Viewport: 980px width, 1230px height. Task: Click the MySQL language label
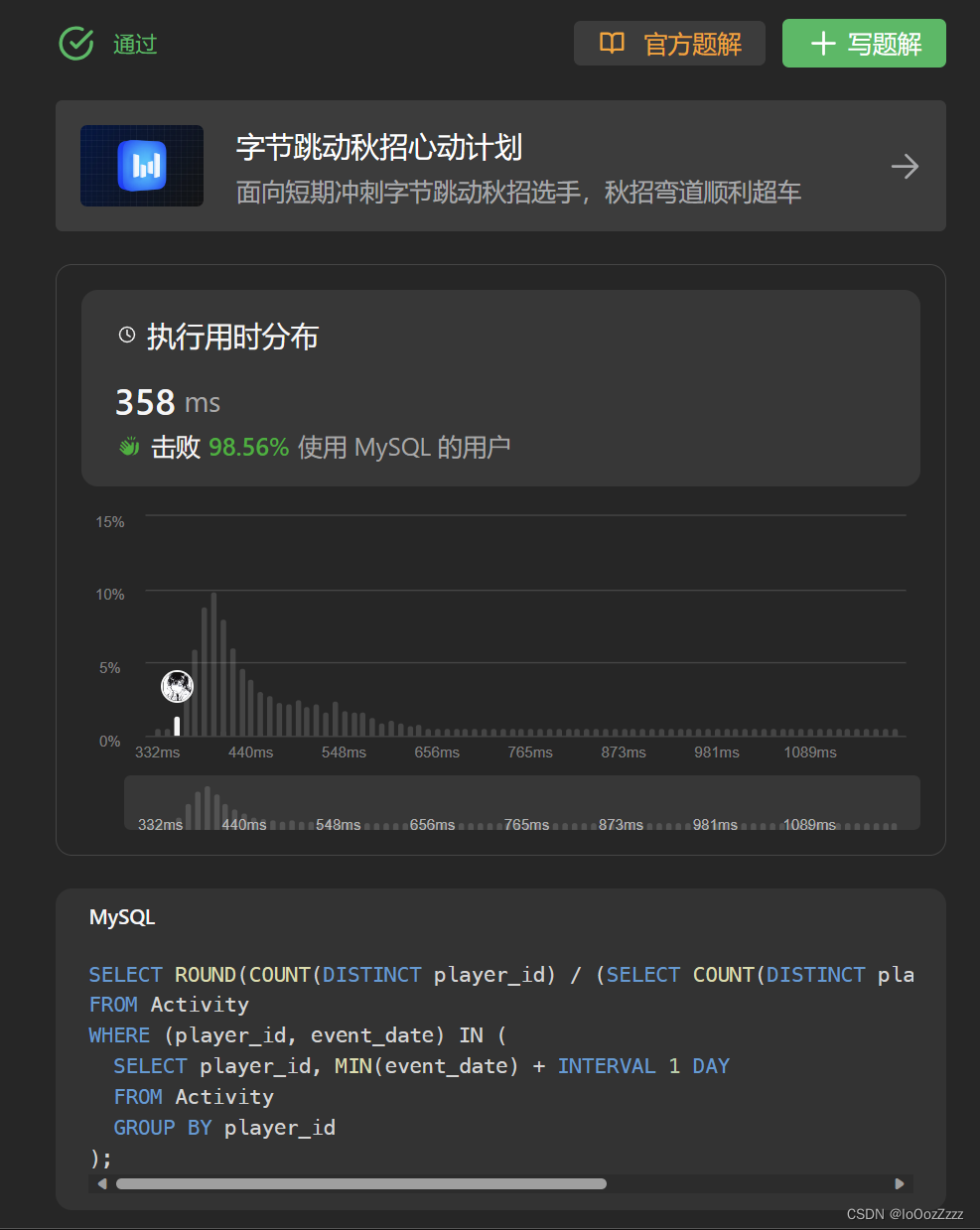(122, 917)
